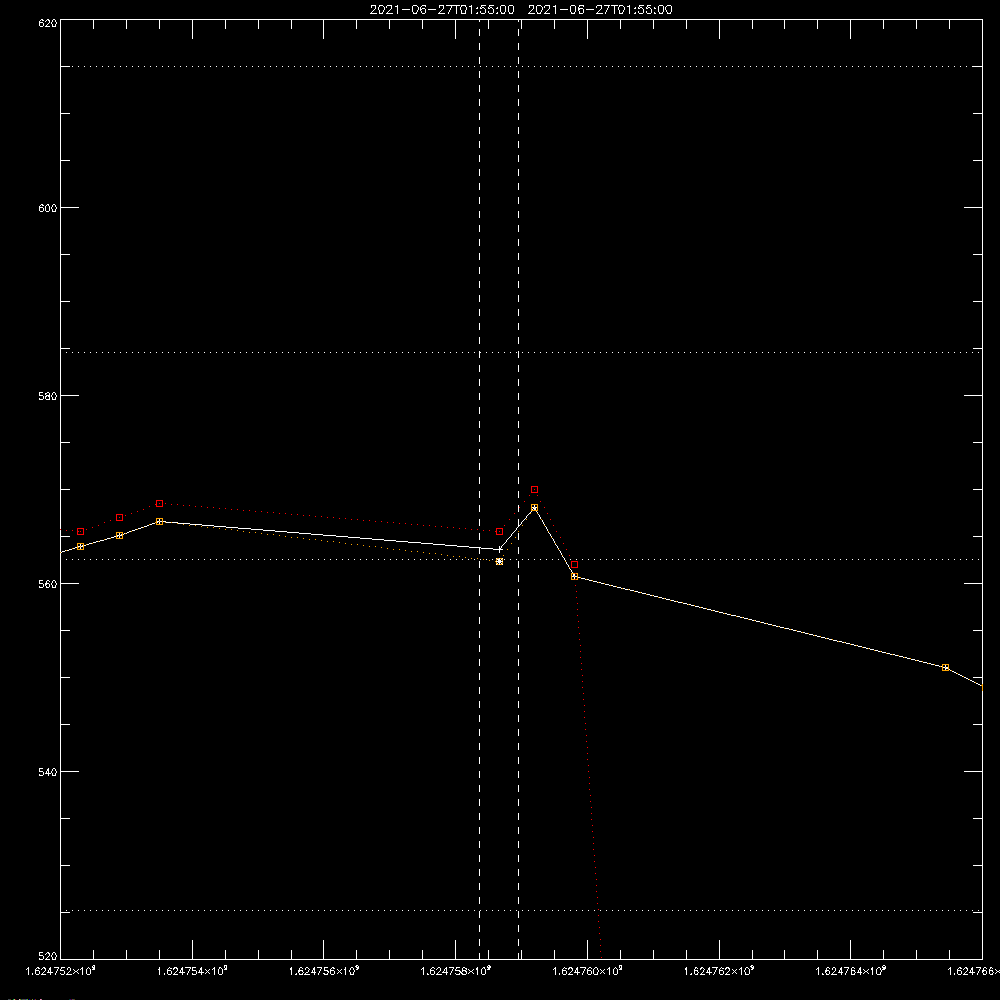
Task: Pick the orange marker near the far-right end
Action: click(945, 667)
